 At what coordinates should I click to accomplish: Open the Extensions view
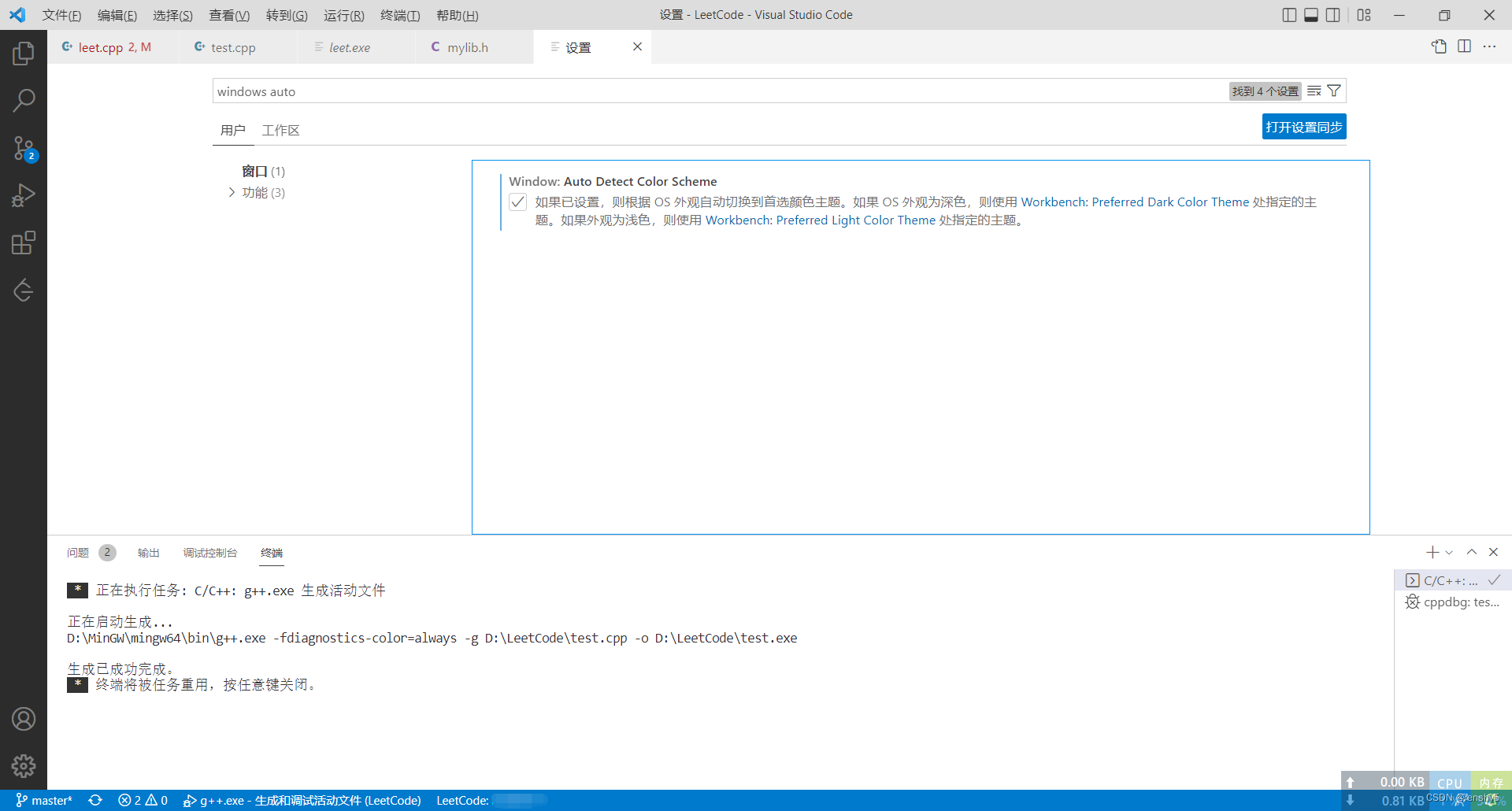point(24,243)
